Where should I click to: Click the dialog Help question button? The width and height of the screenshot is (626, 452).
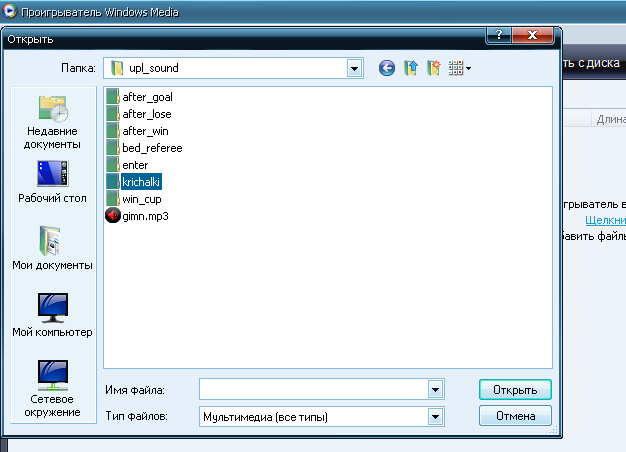499,35
